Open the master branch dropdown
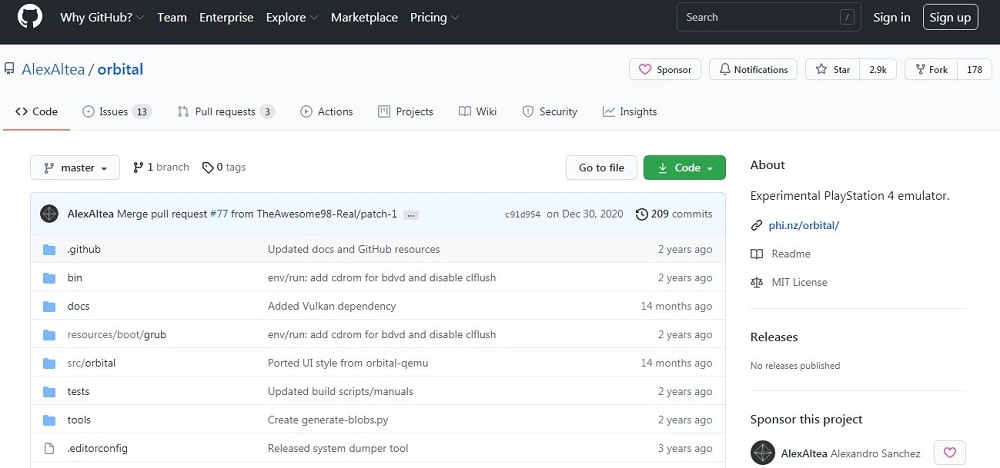Image resolution: width=1000 pixels, height=468 pixels. coord(75,168)
